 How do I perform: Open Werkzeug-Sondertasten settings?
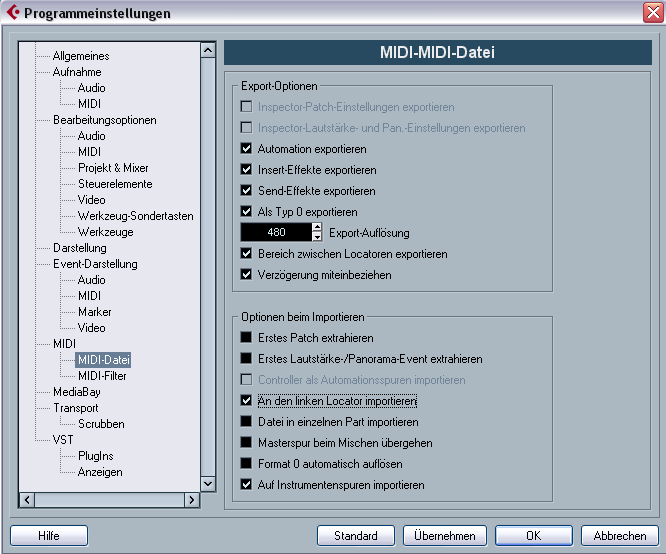pos(135,216)
